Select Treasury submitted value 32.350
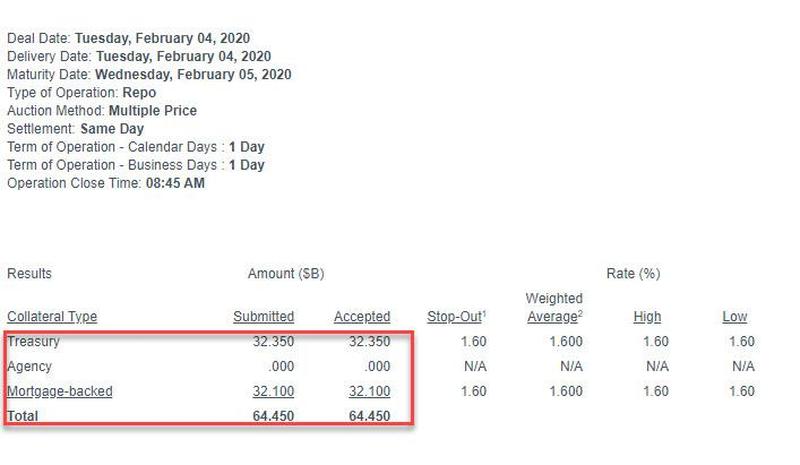The height and width of the screenshot is (465, 800). [x=273, y=341]
